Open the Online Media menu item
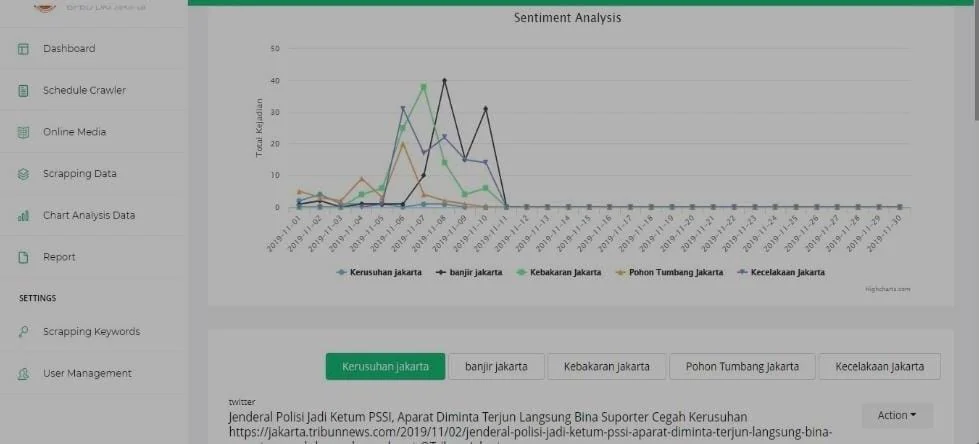Viewport: 979px width, 444px height. tap(74, 132)
